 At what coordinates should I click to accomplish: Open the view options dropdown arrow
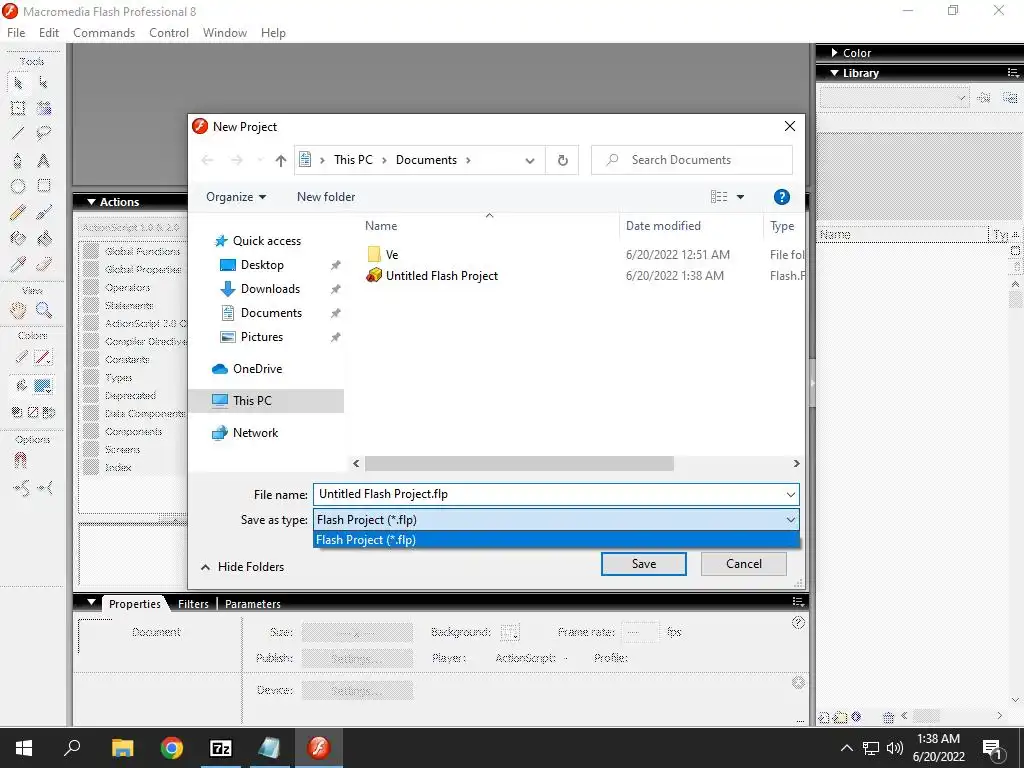741,197
